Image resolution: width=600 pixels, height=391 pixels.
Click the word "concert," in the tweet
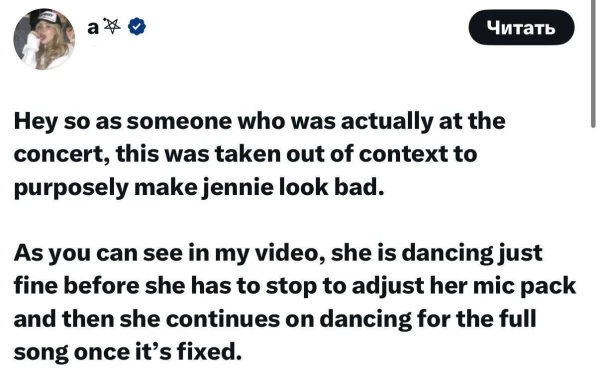click(x=61, y=155)
